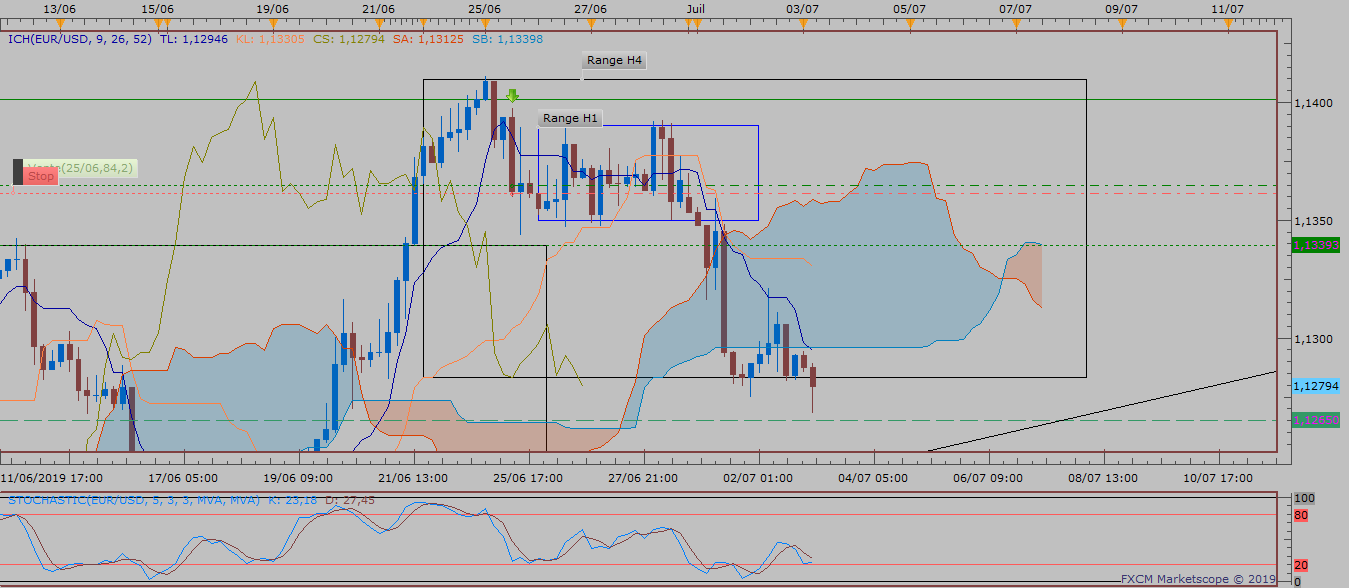Select the Range H1 label
This screenshot has height=588, width=1349.
coord(570,118)
